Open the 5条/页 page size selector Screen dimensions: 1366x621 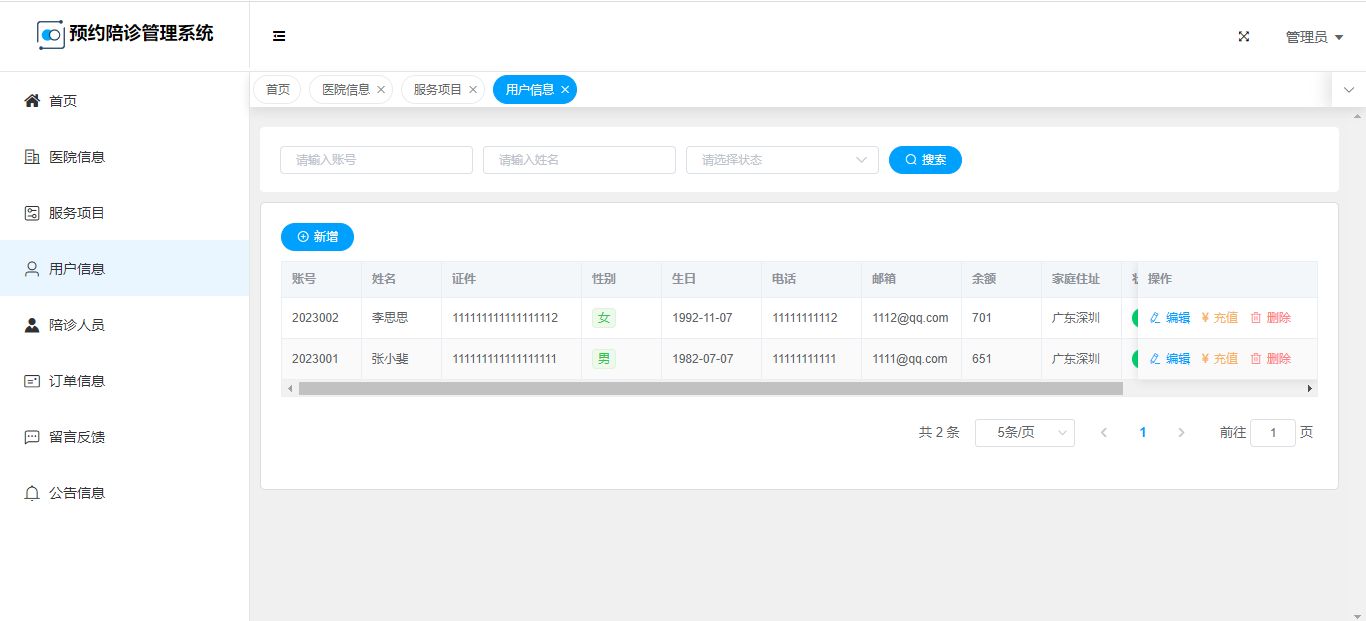pyautogui.click(x=1024, y=433)
